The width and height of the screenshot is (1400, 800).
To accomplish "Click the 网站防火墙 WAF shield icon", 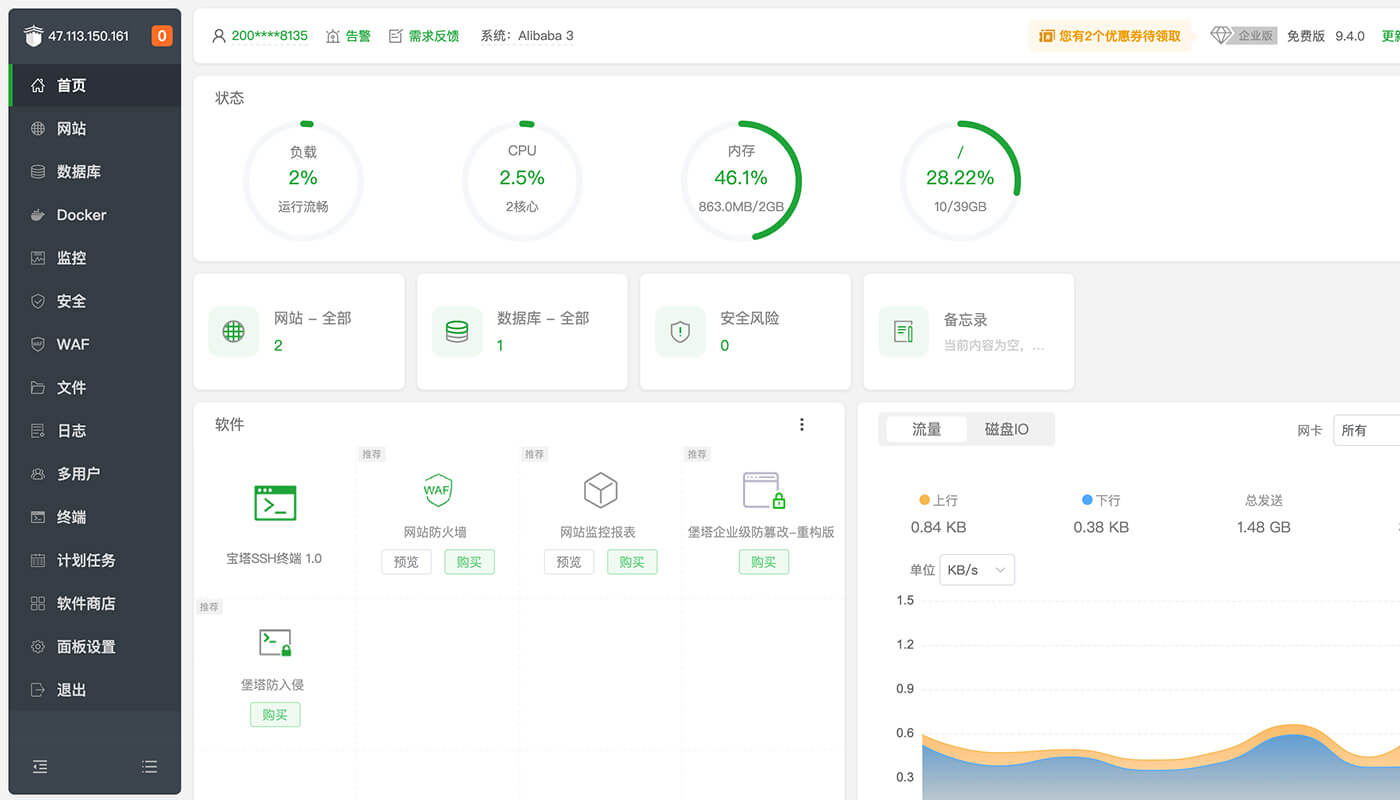I will [x=437, y=490].
